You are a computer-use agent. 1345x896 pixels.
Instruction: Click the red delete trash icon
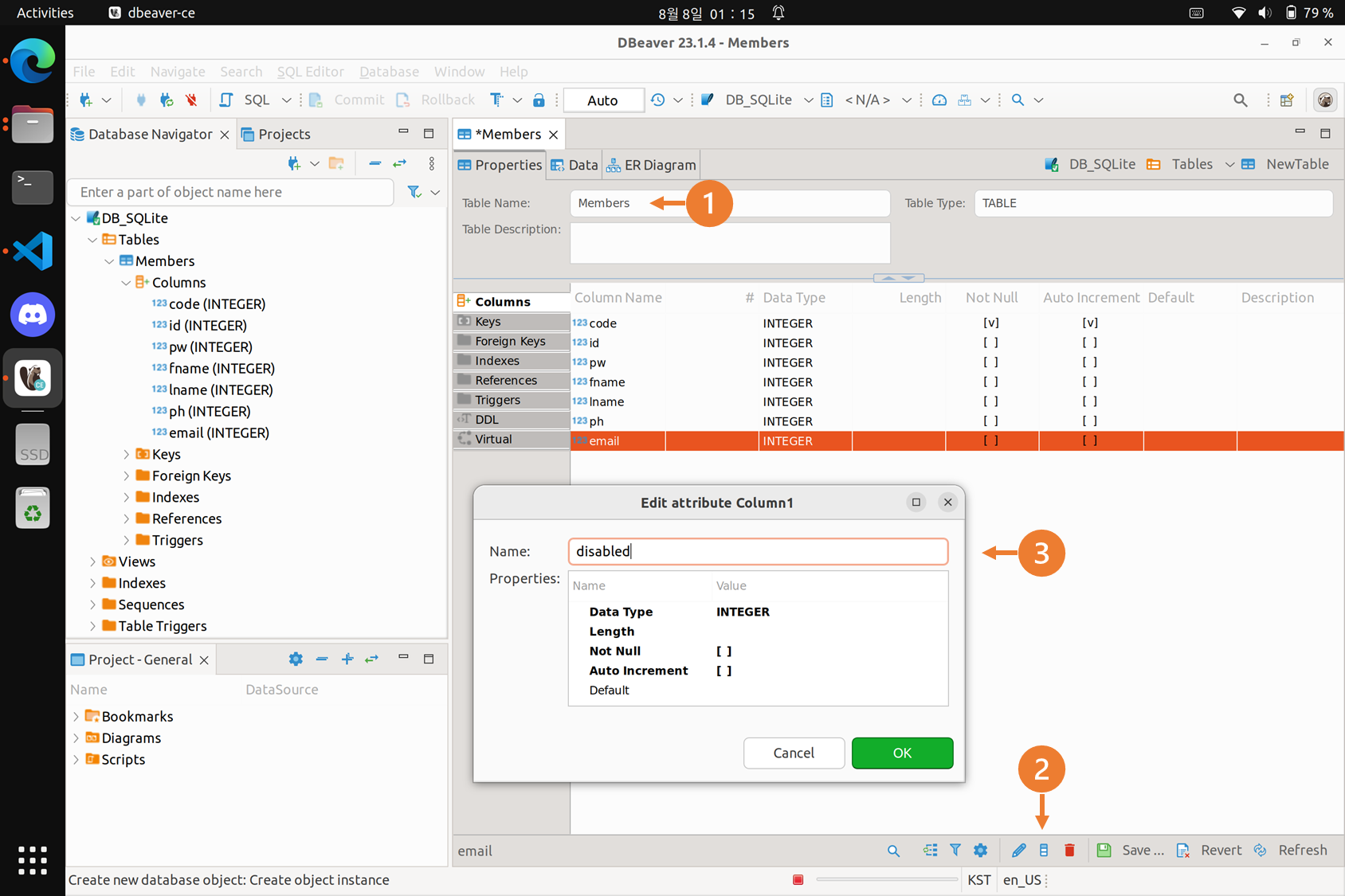1069,851
